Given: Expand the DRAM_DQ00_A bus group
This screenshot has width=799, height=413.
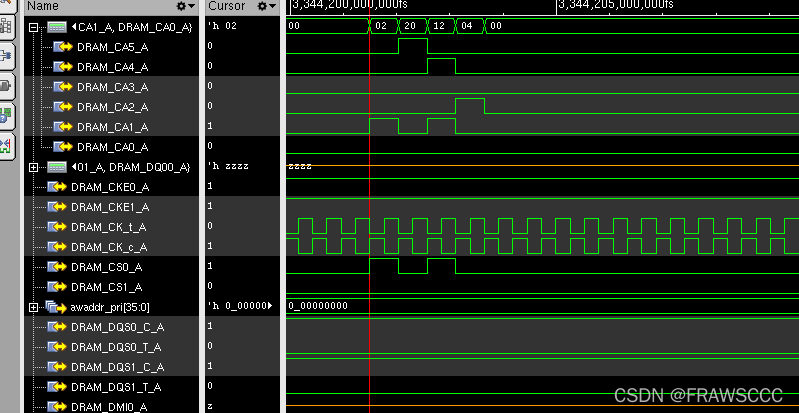Looking at the screenshot, I should pos(35,167).
